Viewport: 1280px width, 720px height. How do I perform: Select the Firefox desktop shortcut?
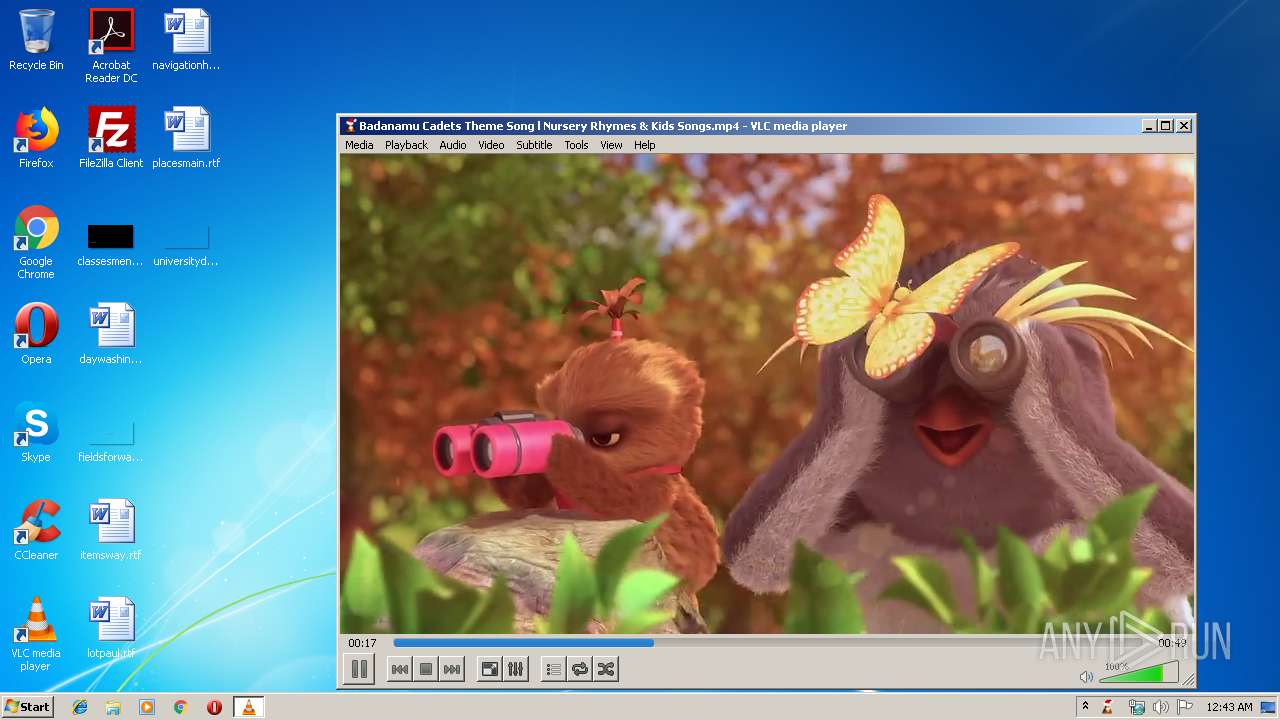click(36, 138)
